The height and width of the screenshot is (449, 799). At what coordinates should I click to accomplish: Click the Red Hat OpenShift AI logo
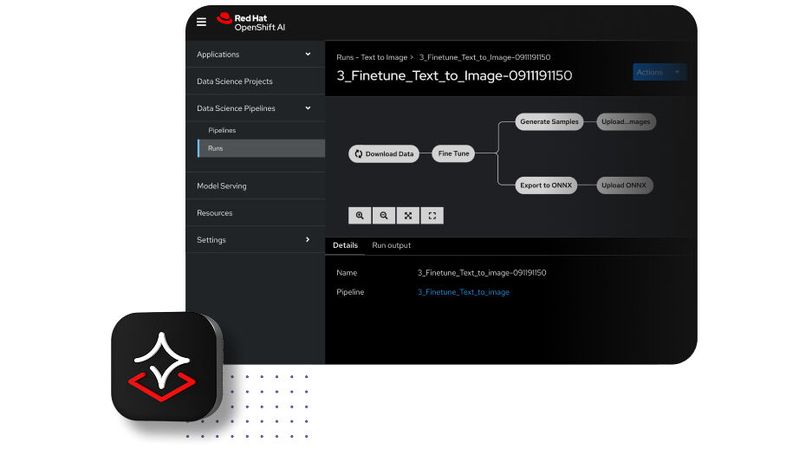tap(251, 22)
